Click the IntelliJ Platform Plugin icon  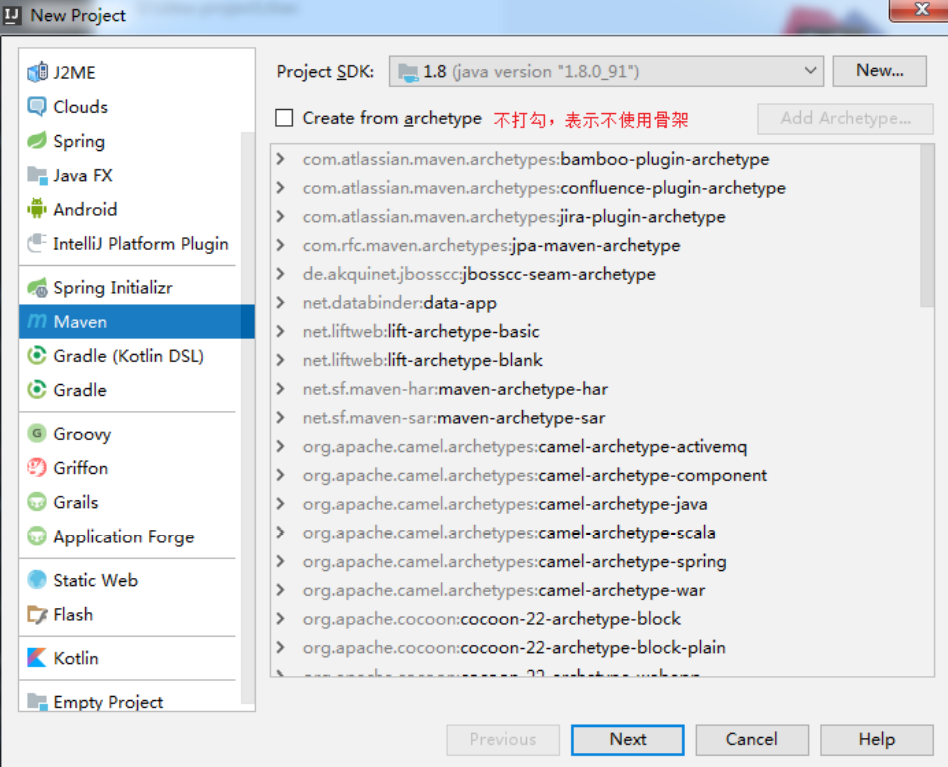tap(37, 244)
